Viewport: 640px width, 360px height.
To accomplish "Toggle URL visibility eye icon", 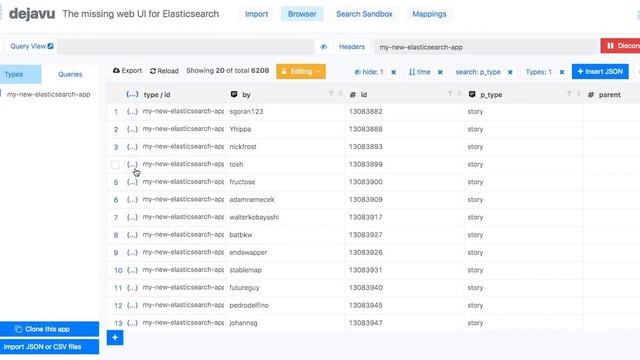I will 324,47.
